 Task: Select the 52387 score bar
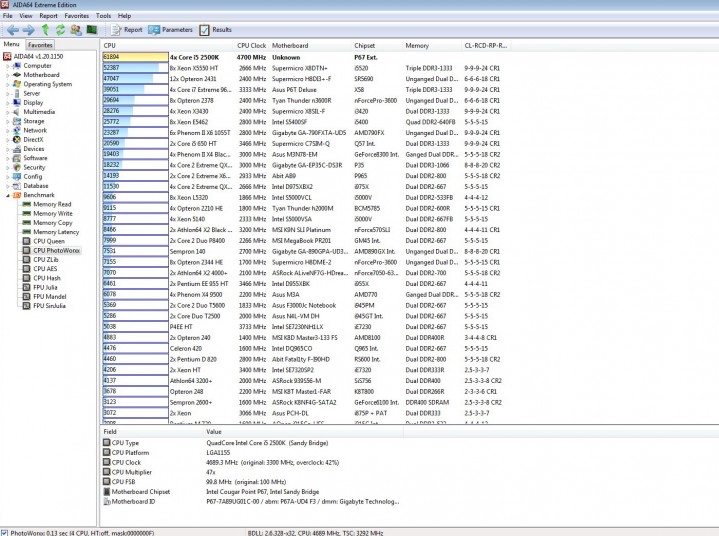[136, 68]
